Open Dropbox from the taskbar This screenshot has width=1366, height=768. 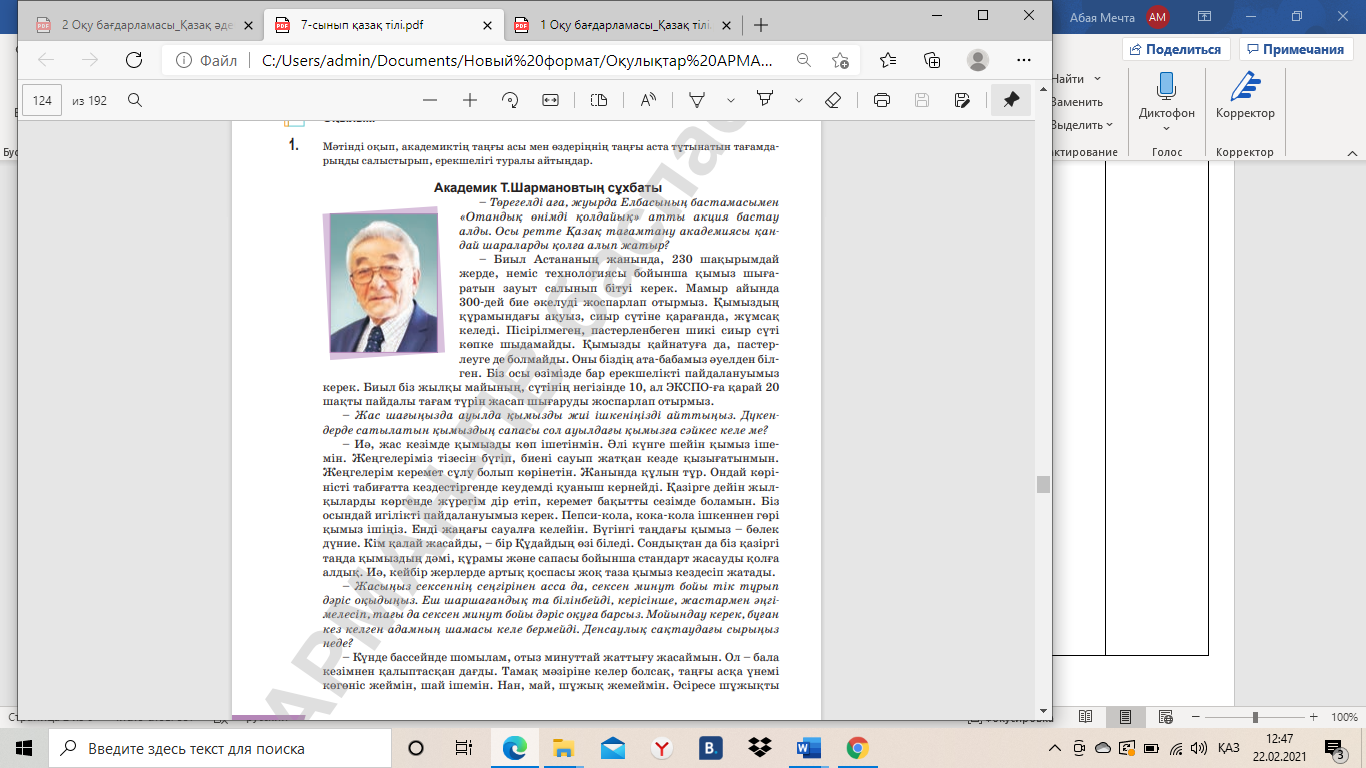coord(760,748)
